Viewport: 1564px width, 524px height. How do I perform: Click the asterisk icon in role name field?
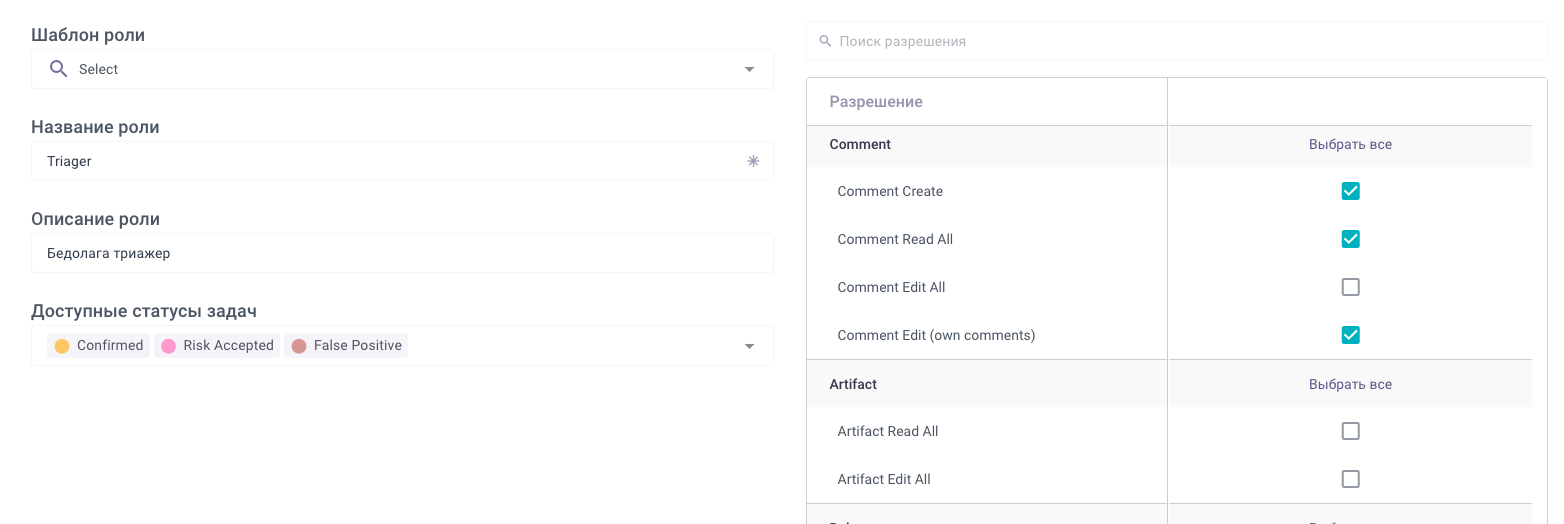pyautogui.click(x=753, y=161)
